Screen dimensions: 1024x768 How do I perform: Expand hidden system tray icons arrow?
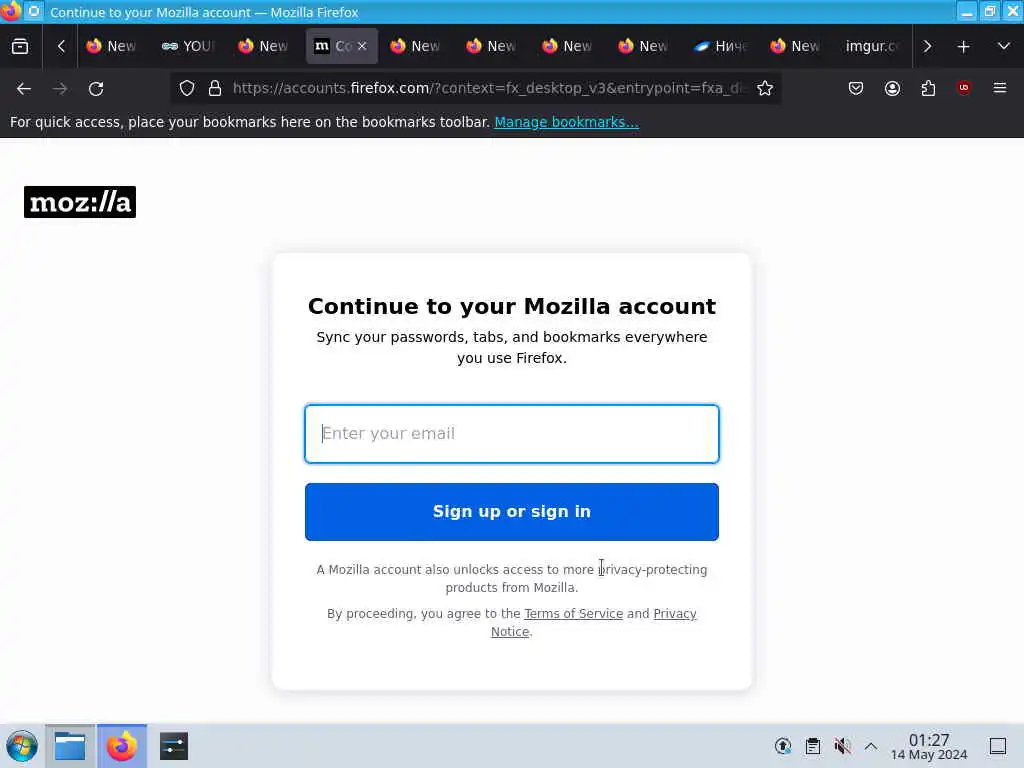(871, 746)
